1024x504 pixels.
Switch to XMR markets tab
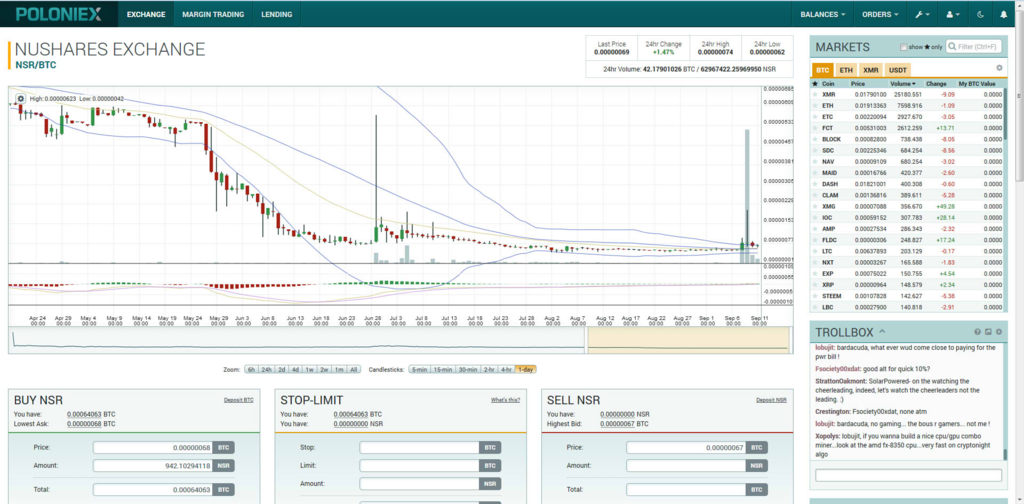[871, 70]
